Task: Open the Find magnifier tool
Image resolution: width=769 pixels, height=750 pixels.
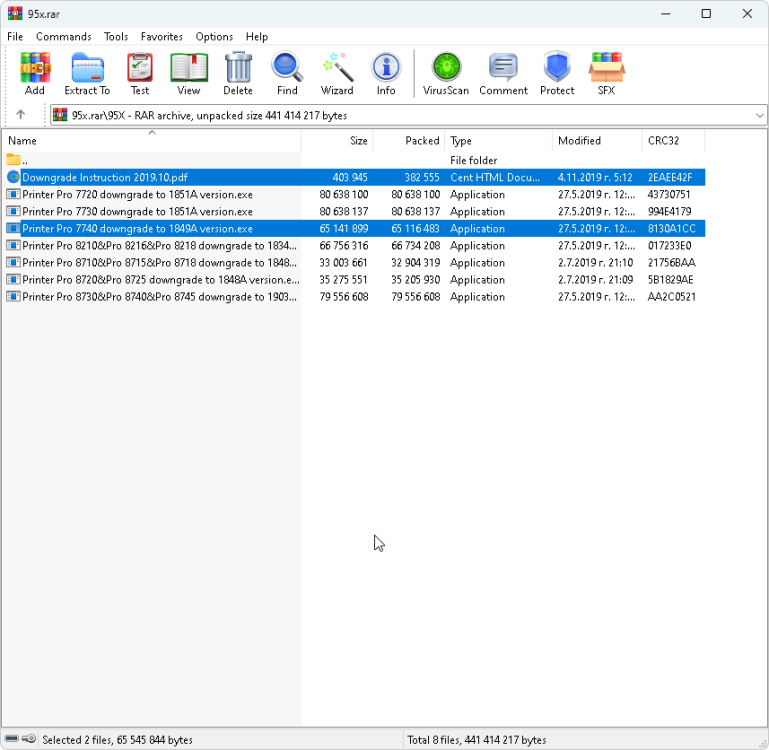Action: click(287, 74)
